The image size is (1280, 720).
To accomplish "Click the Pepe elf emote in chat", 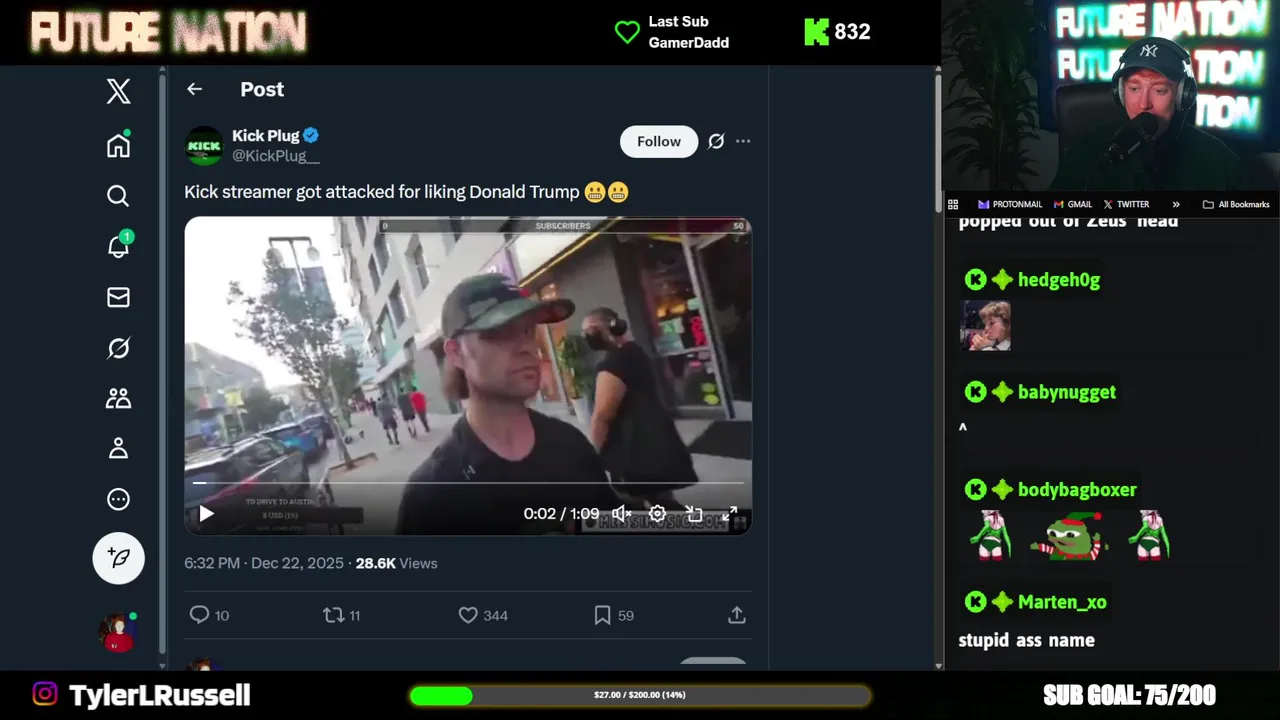I will tap(1070, 535).
